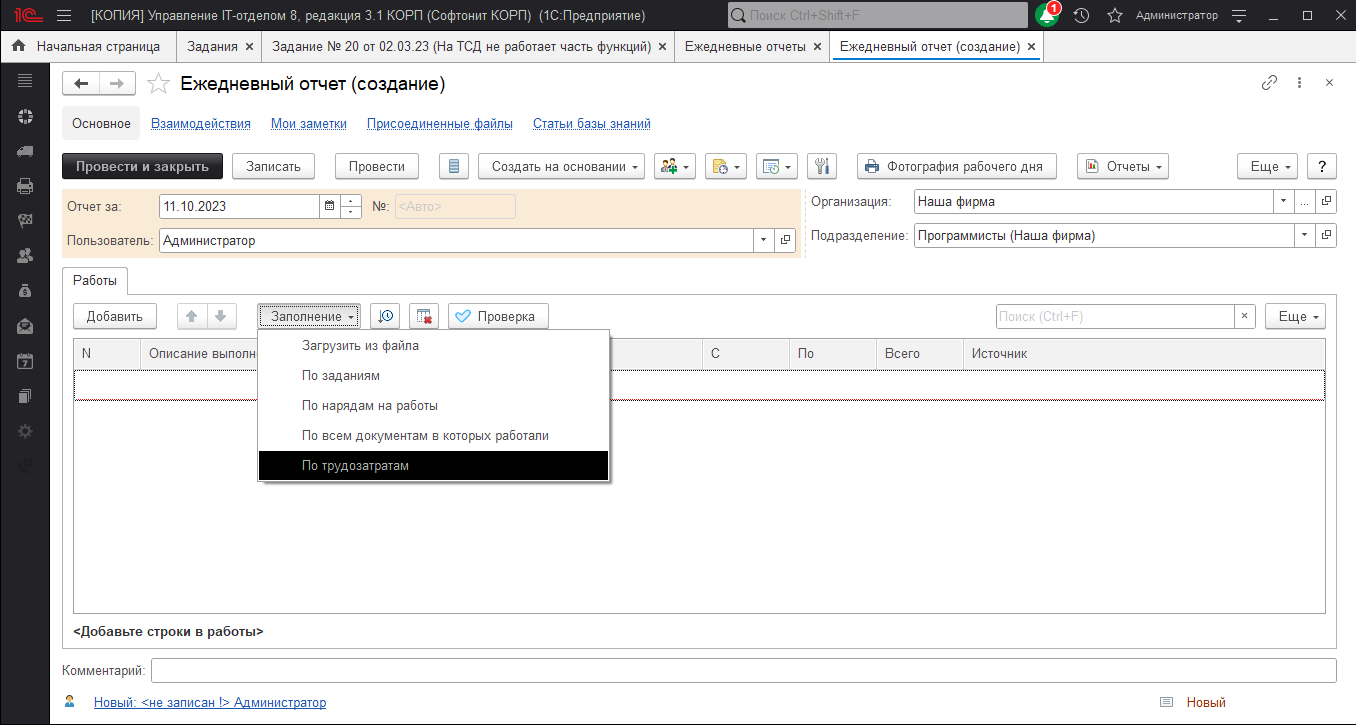Open the date picker for Отчет за
Image resolution: width=1356 pixels, height=725 pixels.
[329, 207]
